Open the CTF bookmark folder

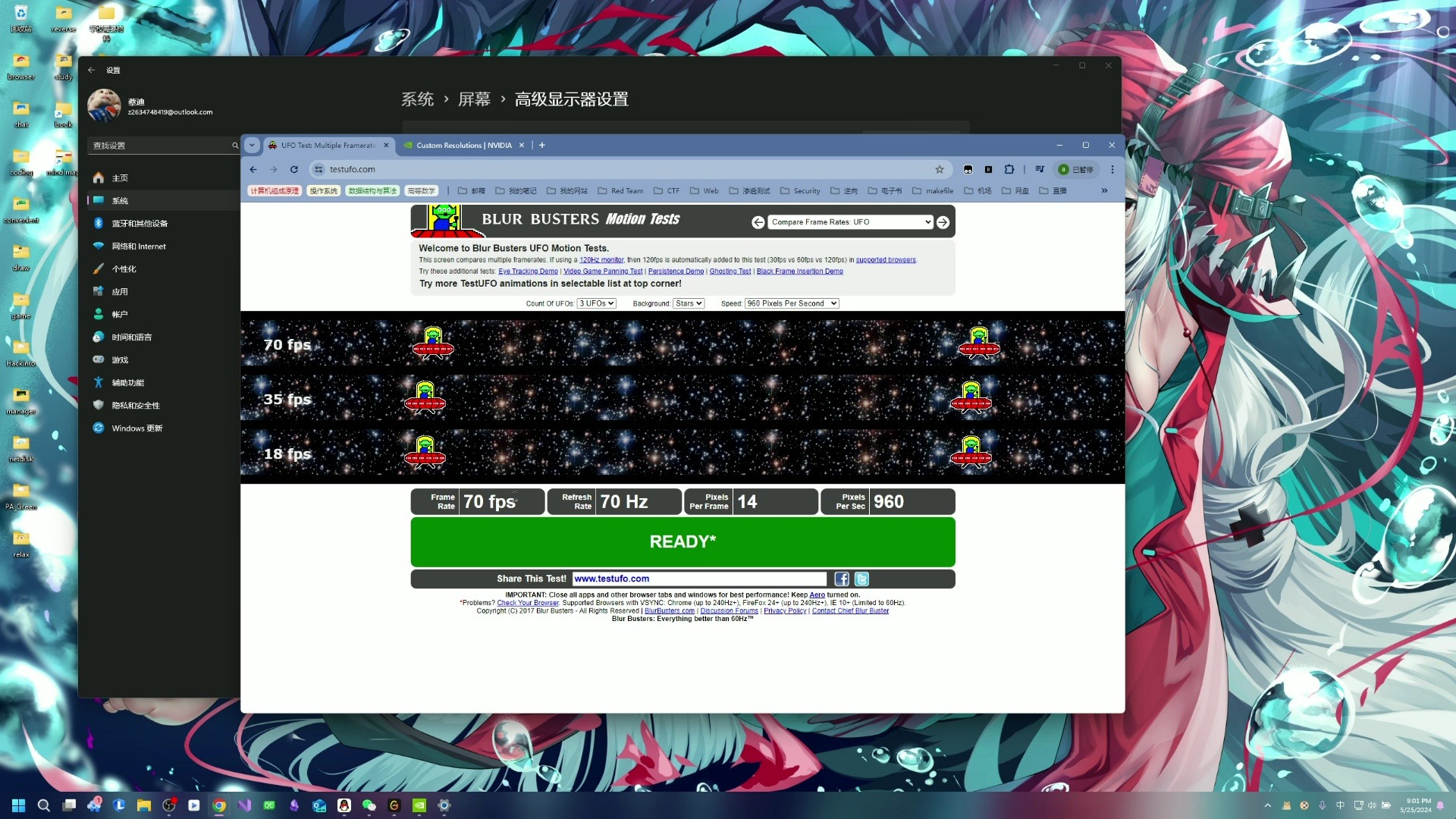point(667,190)
